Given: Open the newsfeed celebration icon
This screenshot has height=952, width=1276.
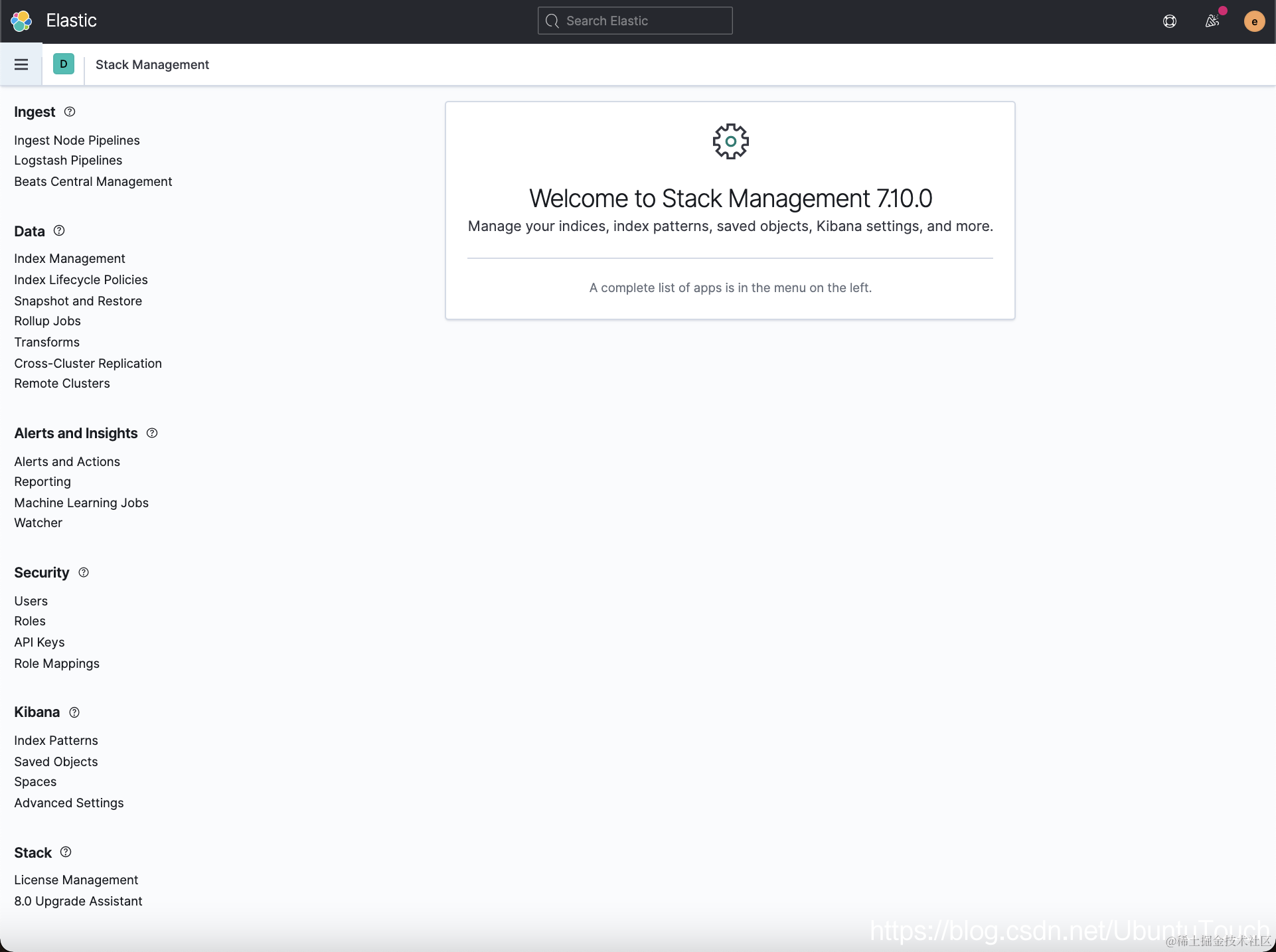Looking at the screenshot, I should pyautogui.click(x=1212, y=21).
